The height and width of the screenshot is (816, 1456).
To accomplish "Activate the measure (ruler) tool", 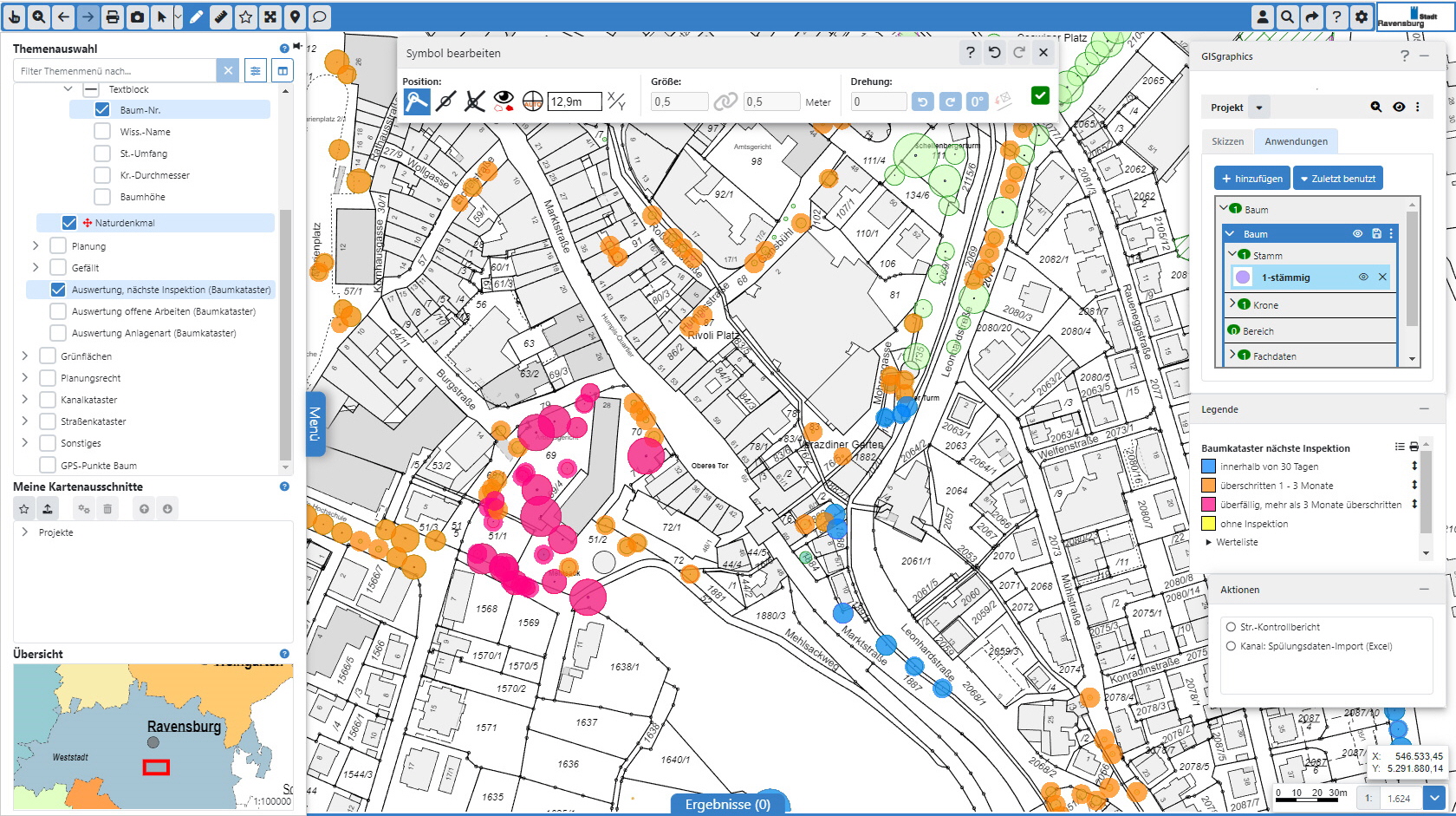I will point(219,16).
